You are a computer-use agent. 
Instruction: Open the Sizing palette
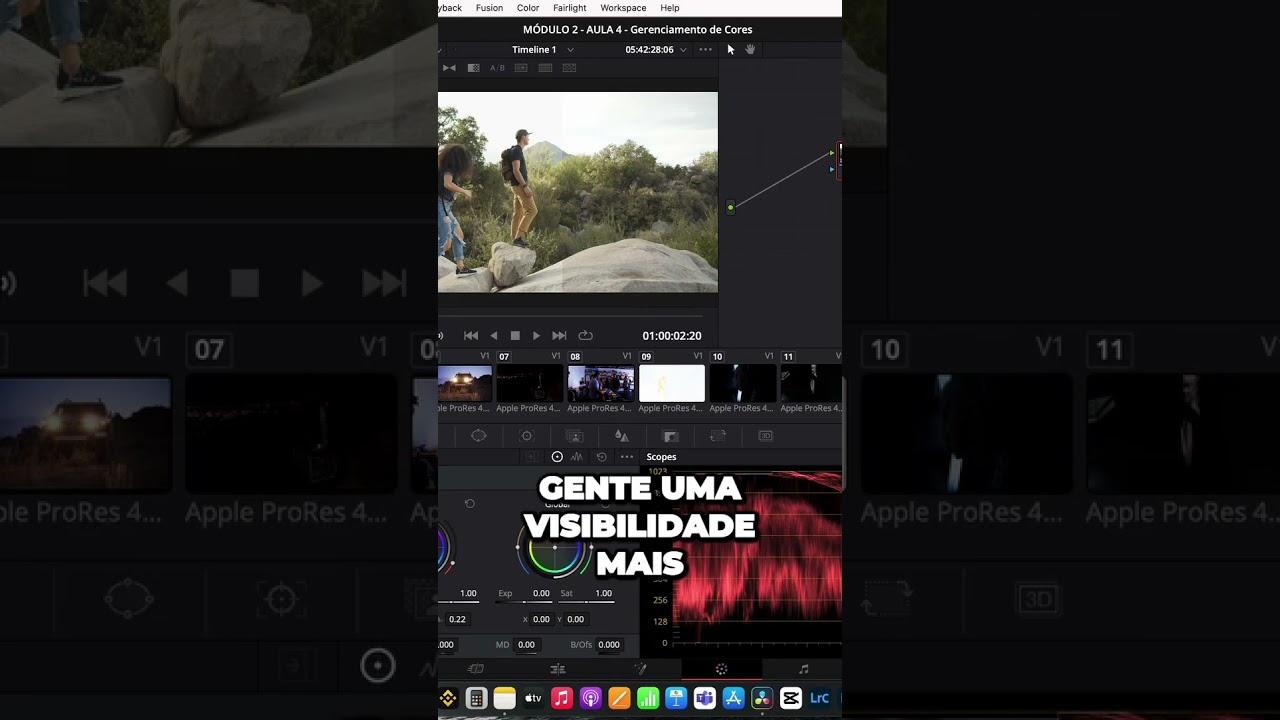point(718,436)
